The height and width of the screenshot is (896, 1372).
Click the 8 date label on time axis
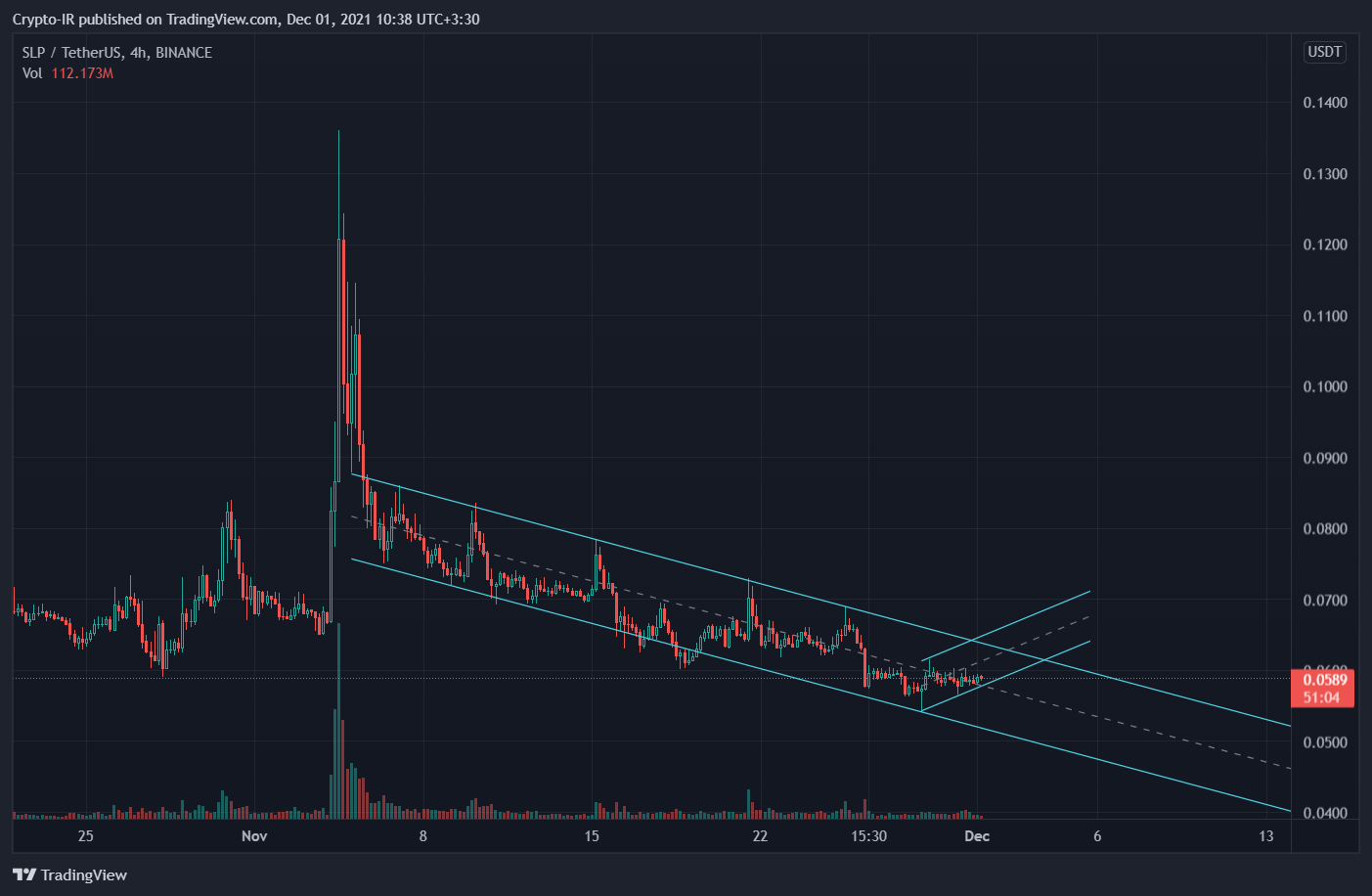[x=422, y=835]
